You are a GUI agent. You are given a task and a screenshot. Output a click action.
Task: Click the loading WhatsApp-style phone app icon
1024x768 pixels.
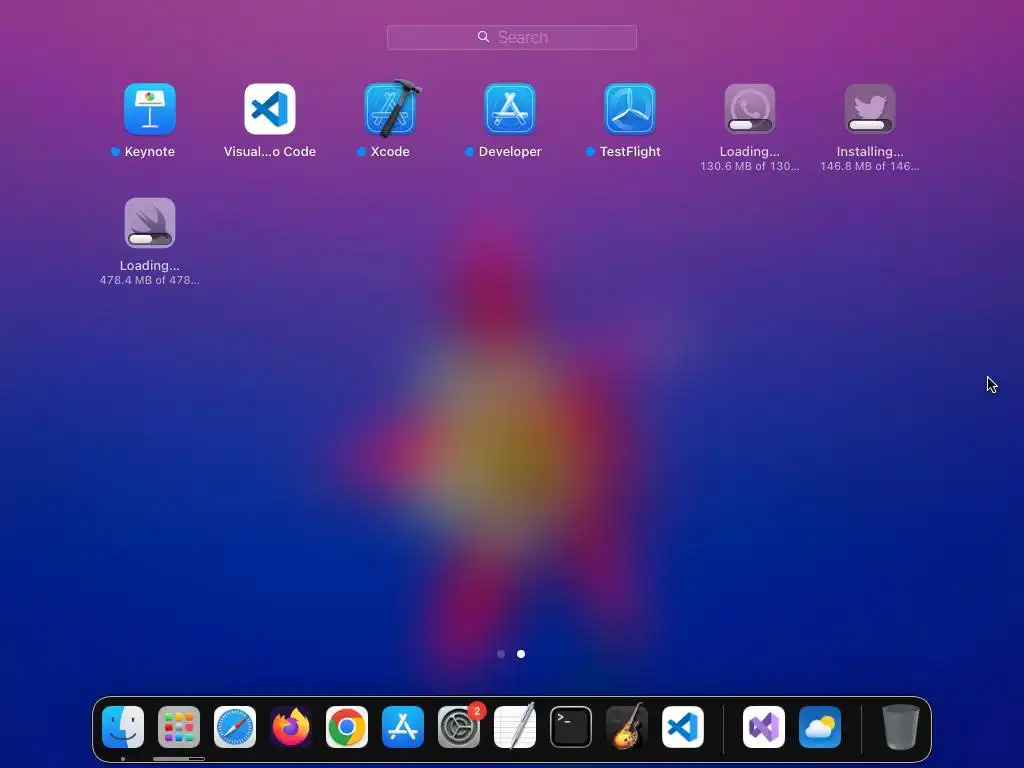coord(750,108)
